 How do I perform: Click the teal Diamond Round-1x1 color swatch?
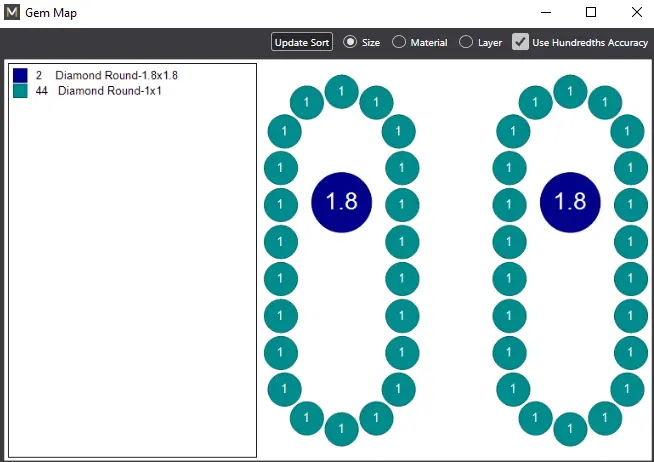[x=20, y=91]
